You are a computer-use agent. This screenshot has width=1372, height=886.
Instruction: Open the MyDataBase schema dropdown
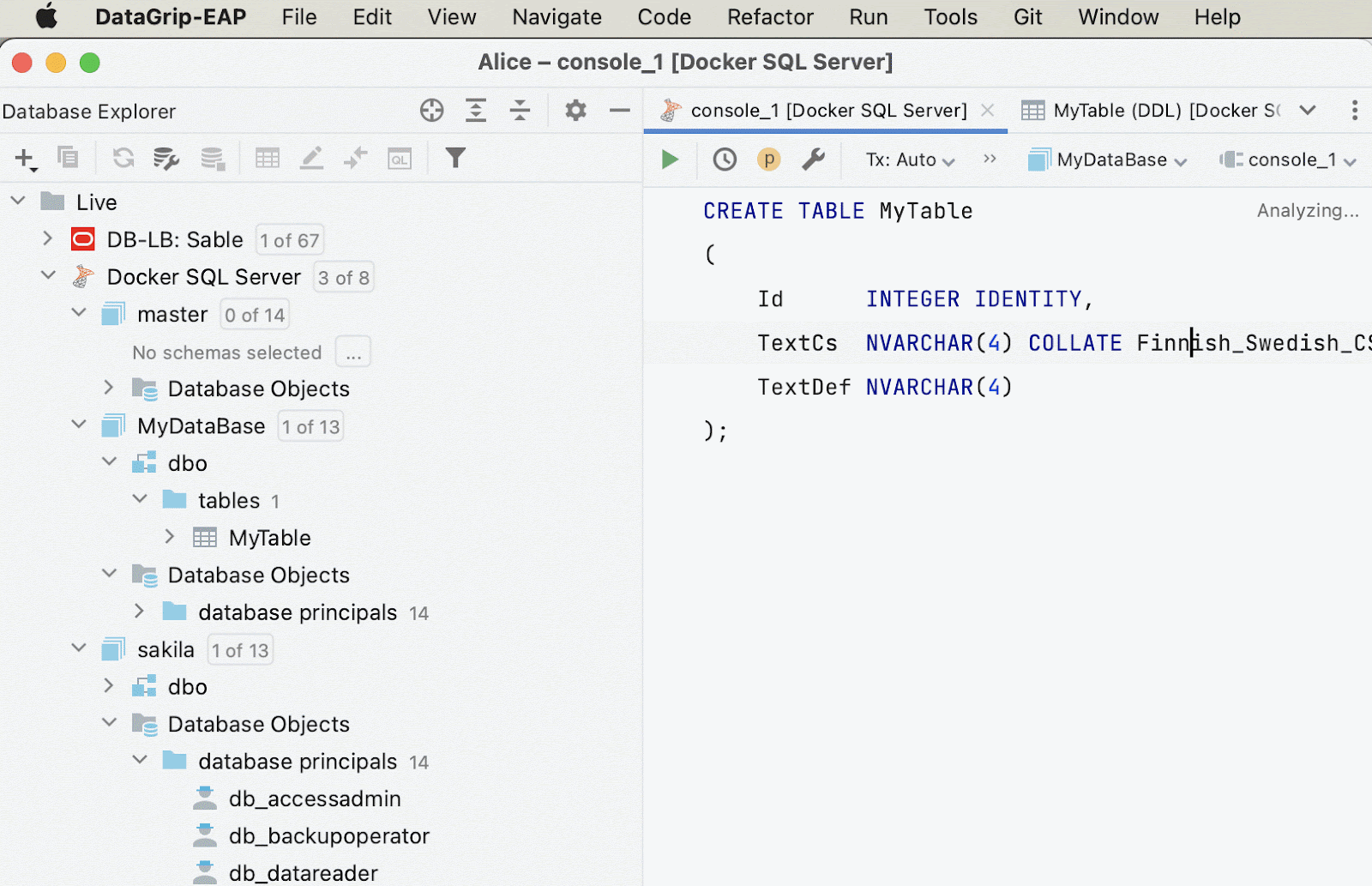[1108, 160]
